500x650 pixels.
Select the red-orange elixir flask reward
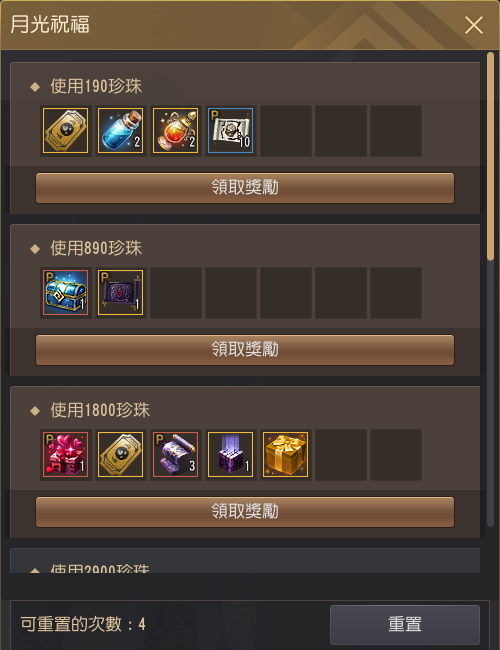(x=175, y=131)
